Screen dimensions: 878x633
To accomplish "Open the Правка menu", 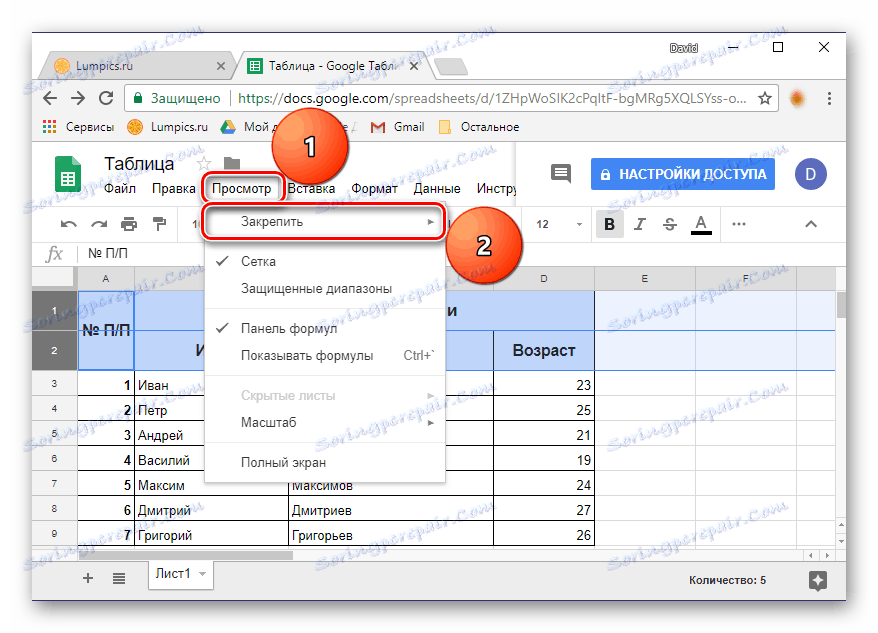I will [x=174, y=189].
